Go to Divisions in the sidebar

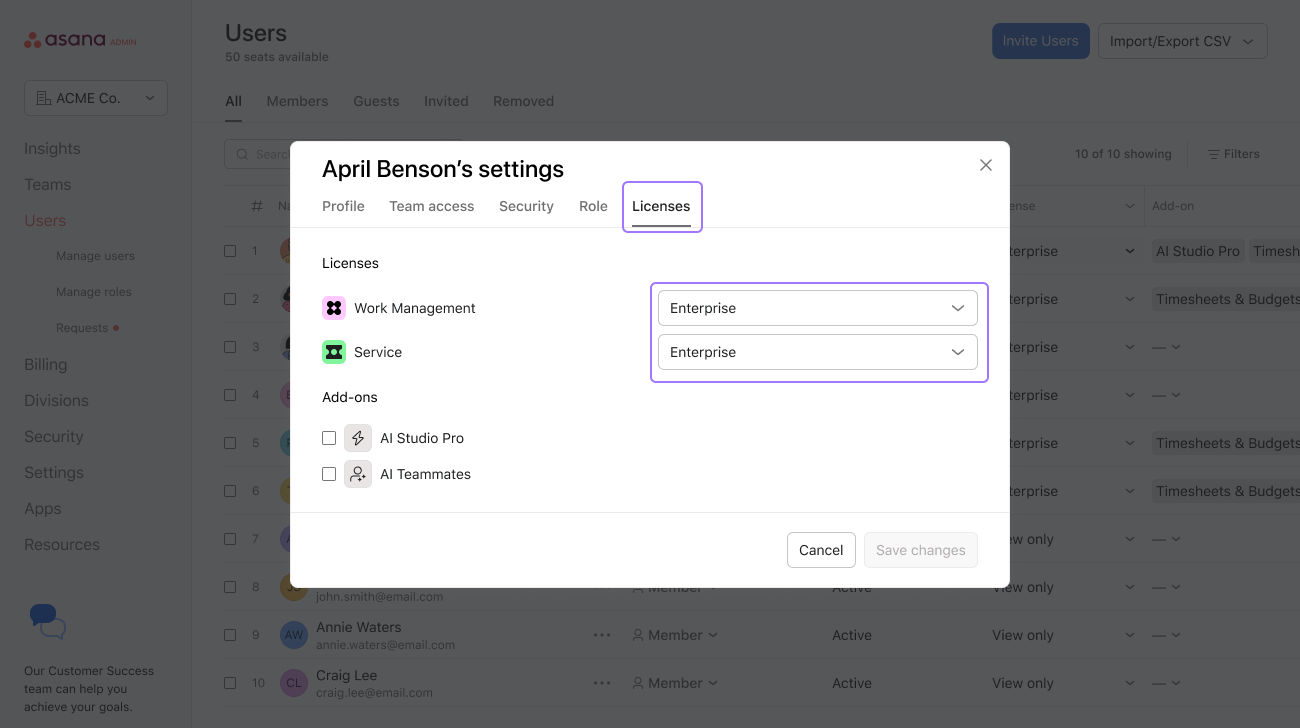point(56,400)
